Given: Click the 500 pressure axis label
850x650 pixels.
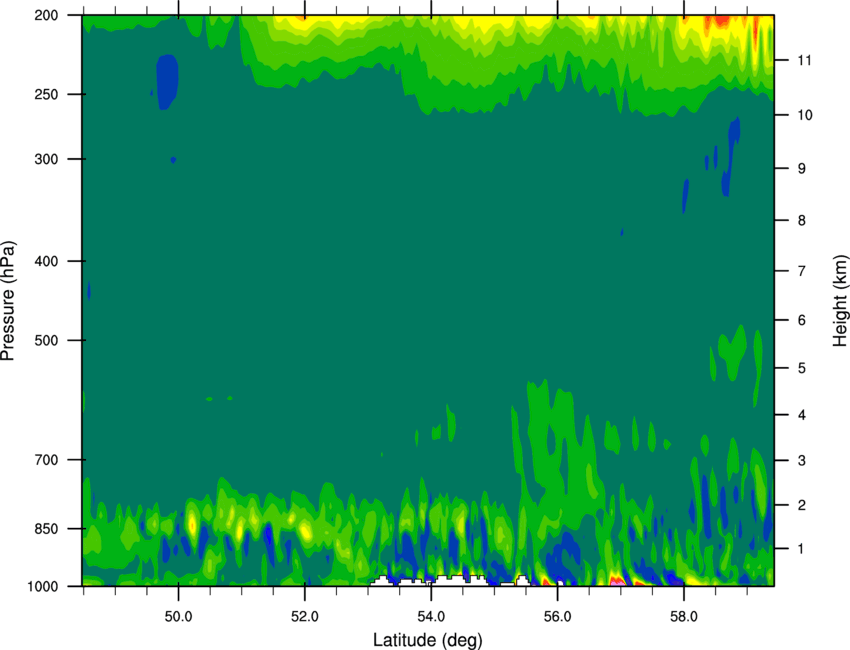Looking at the screenshot, I should click(x=46, y=340).
